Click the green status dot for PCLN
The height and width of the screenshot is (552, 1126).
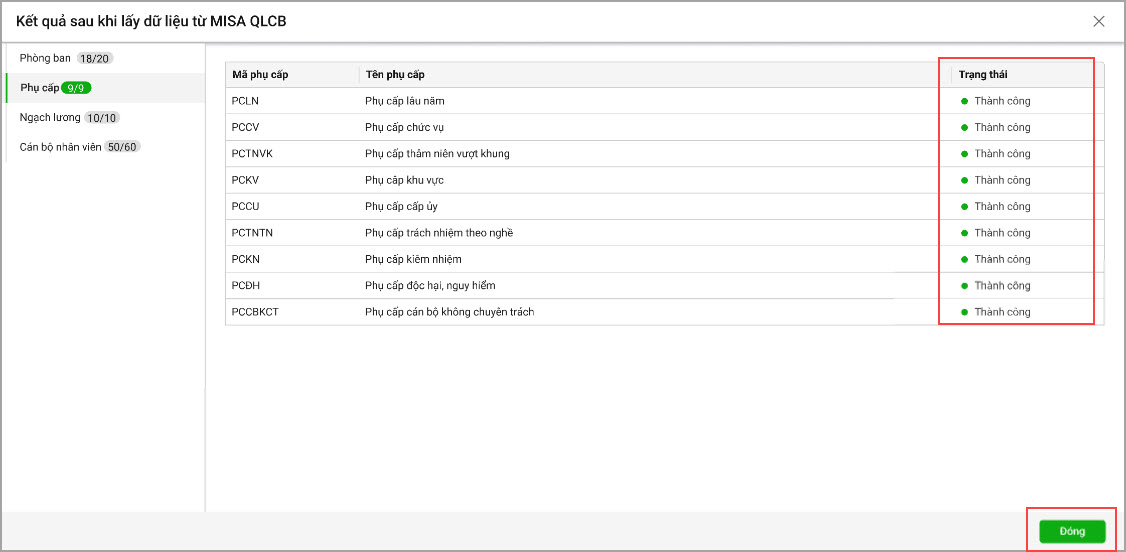click(965, 101)
